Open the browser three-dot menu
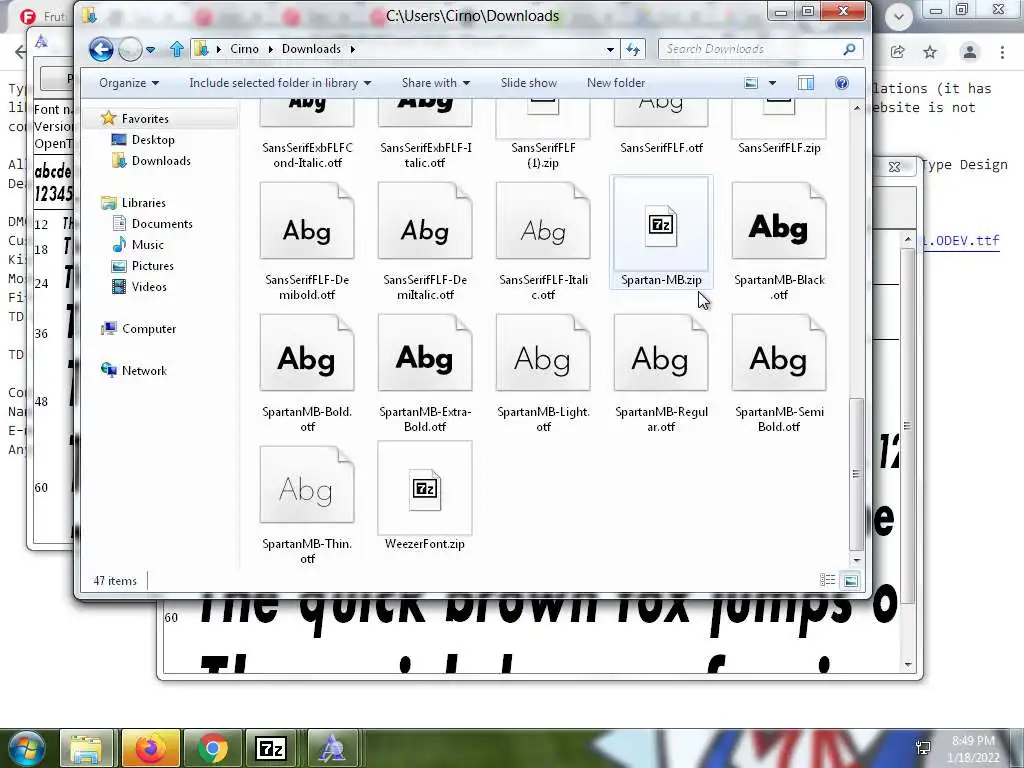Viewport: 1024px width, 768px height. (x=1002, y=52)
